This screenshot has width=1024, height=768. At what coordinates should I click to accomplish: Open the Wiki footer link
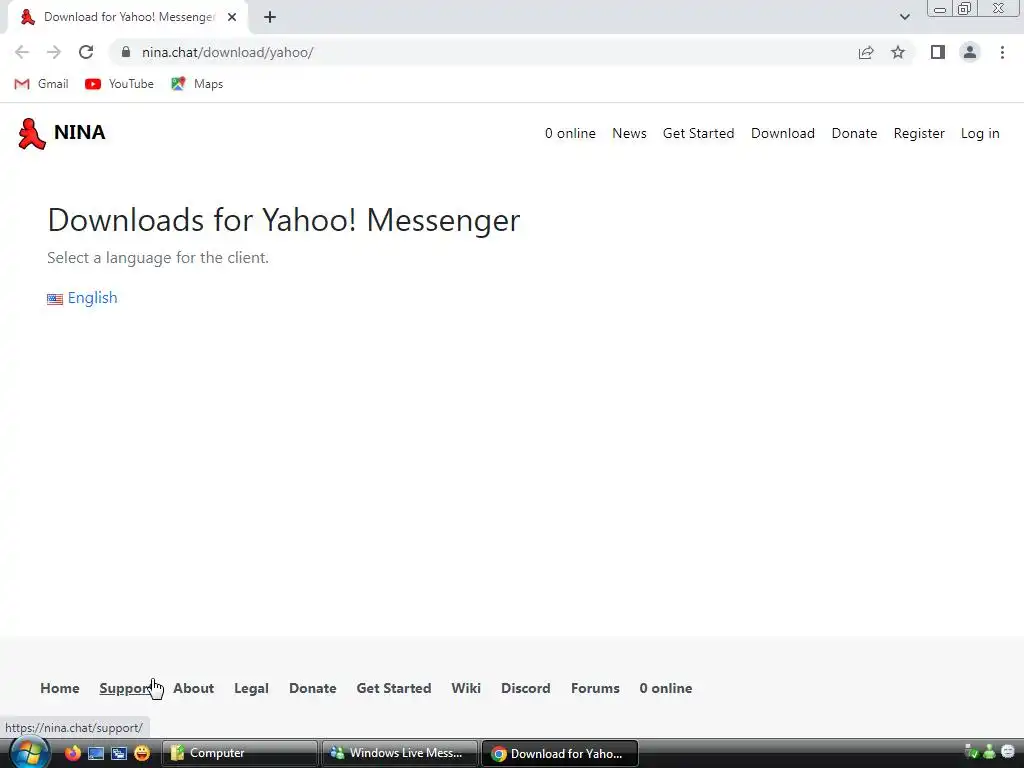466,688
